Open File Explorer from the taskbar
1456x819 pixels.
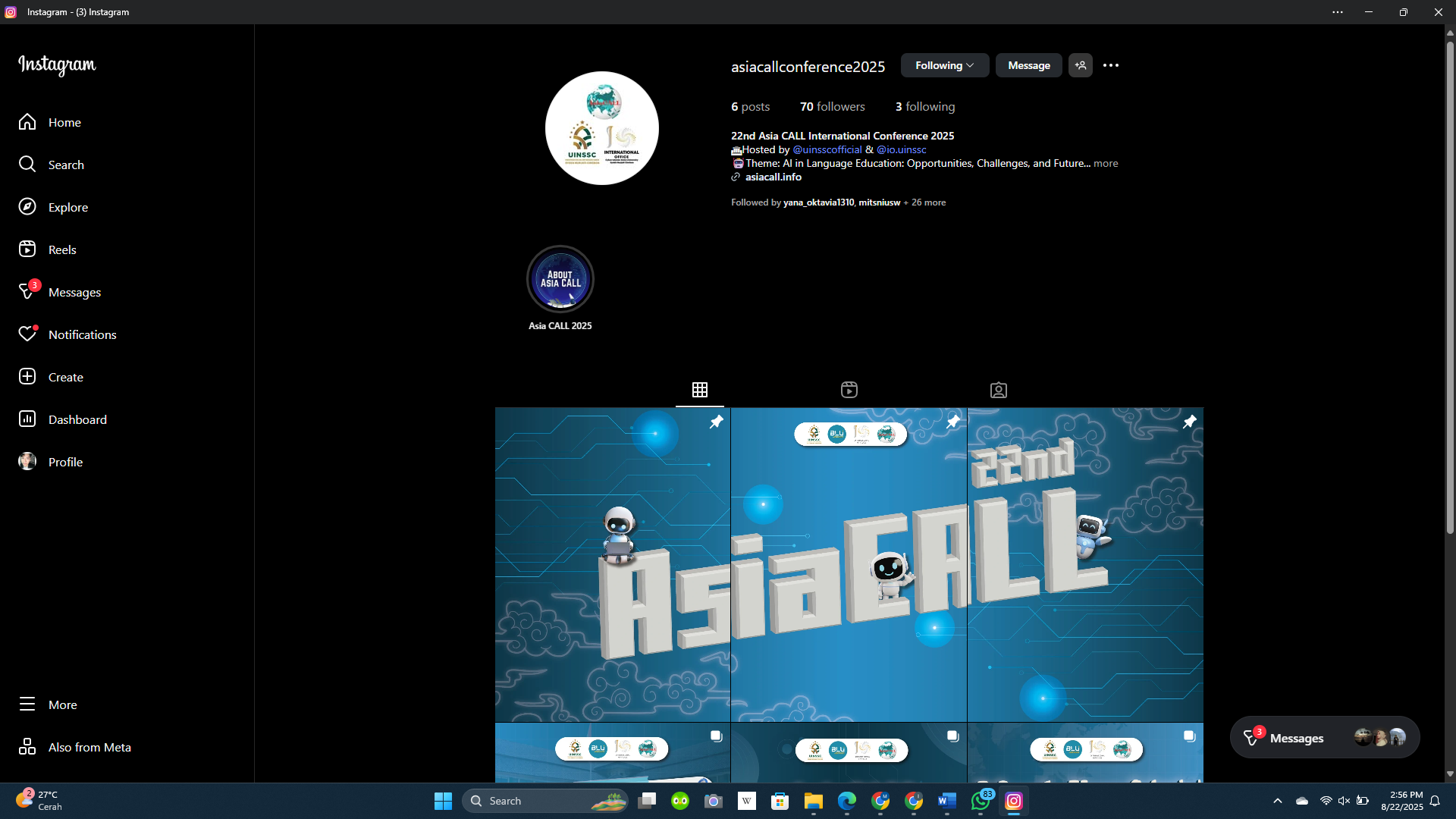click(814, 801)
